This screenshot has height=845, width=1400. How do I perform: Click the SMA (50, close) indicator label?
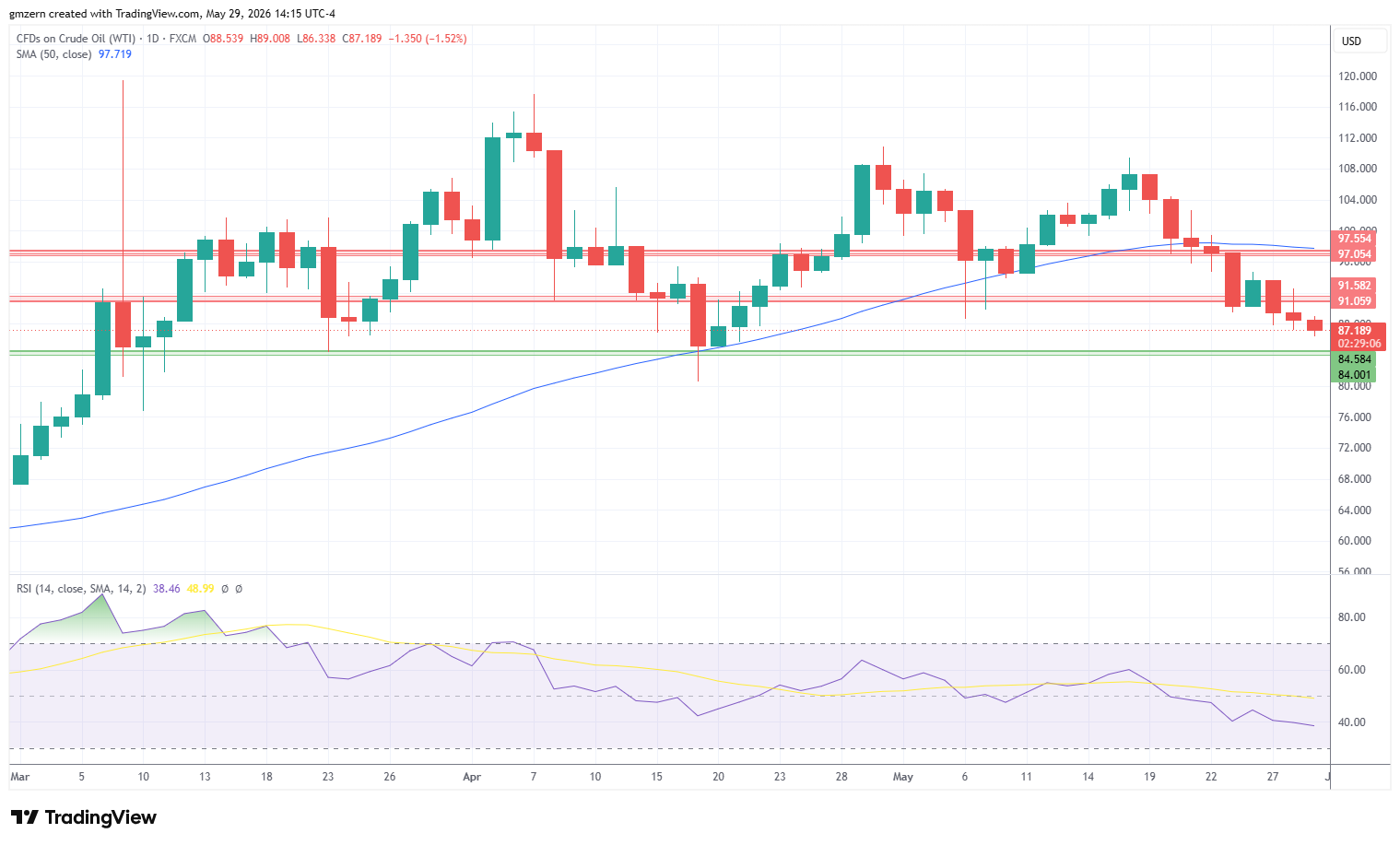[53, 54]
